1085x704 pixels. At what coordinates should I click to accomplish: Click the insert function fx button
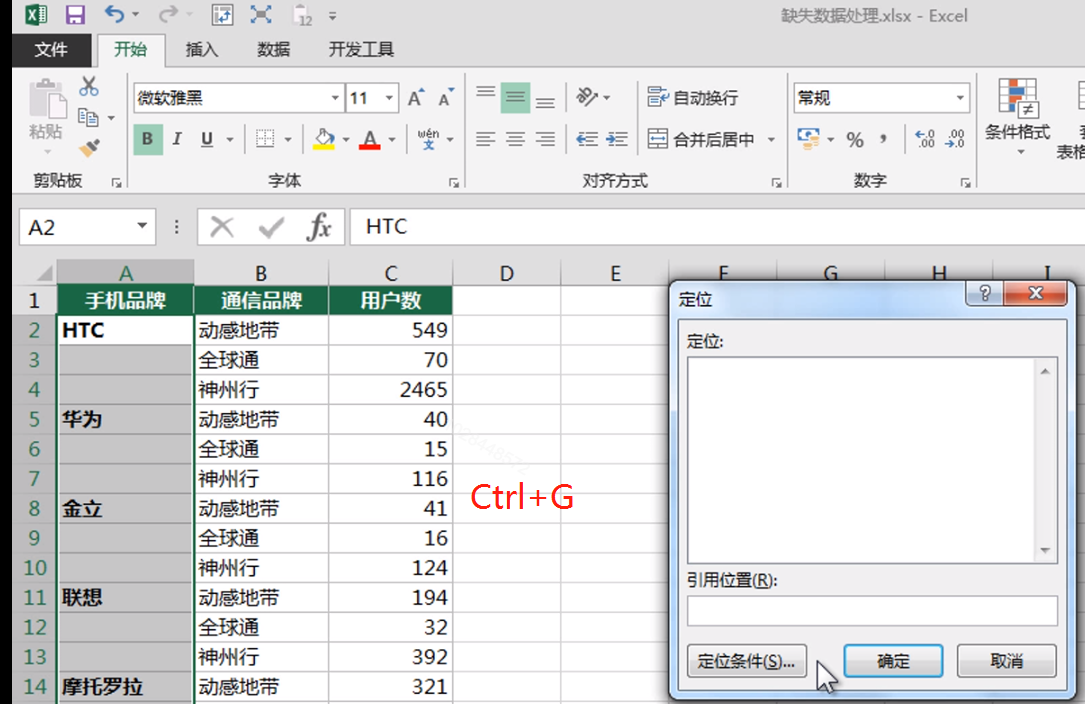(319, 226)
